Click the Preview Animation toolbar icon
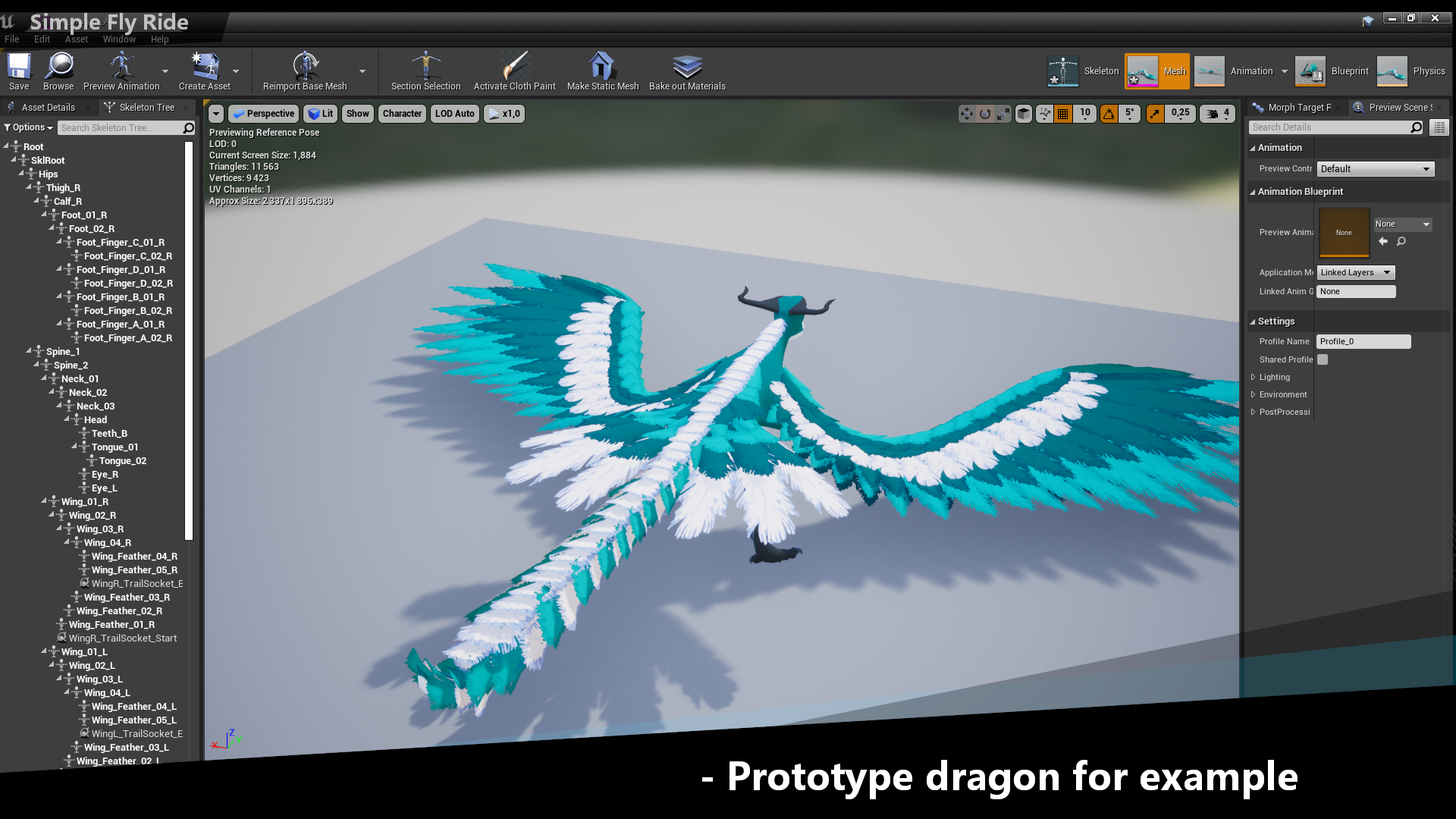This screenshot has width=1456, height=819. (x=121, y=70)
